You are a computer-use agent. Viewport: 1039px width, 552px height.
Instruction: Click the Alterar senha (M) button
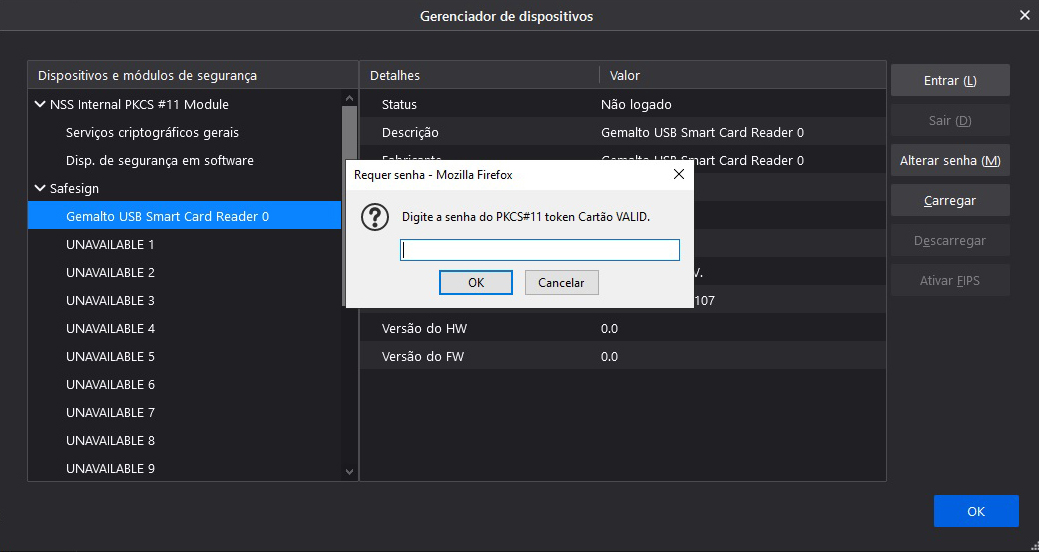pos(949,161)
